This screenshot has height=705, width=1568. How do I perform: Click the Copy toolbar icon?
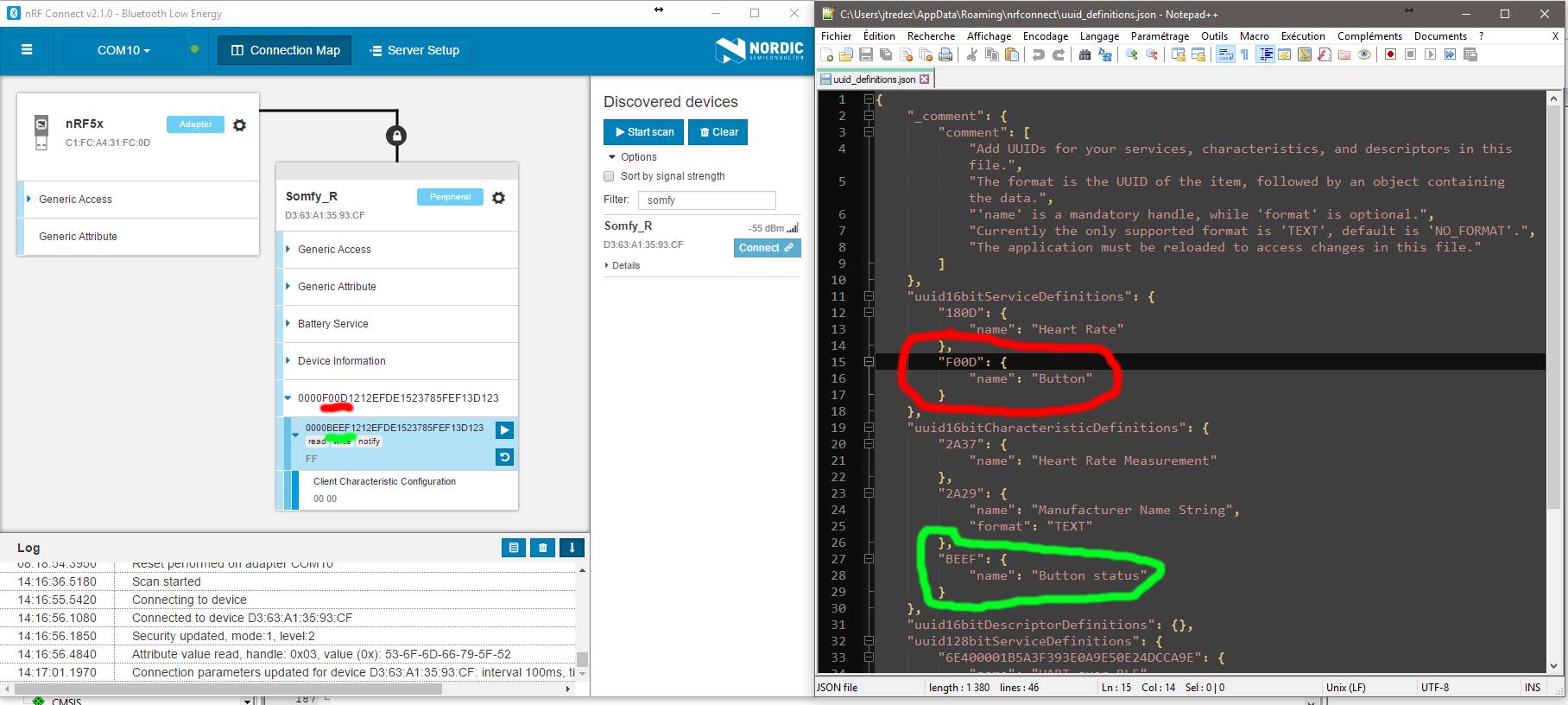pos(992,54)
